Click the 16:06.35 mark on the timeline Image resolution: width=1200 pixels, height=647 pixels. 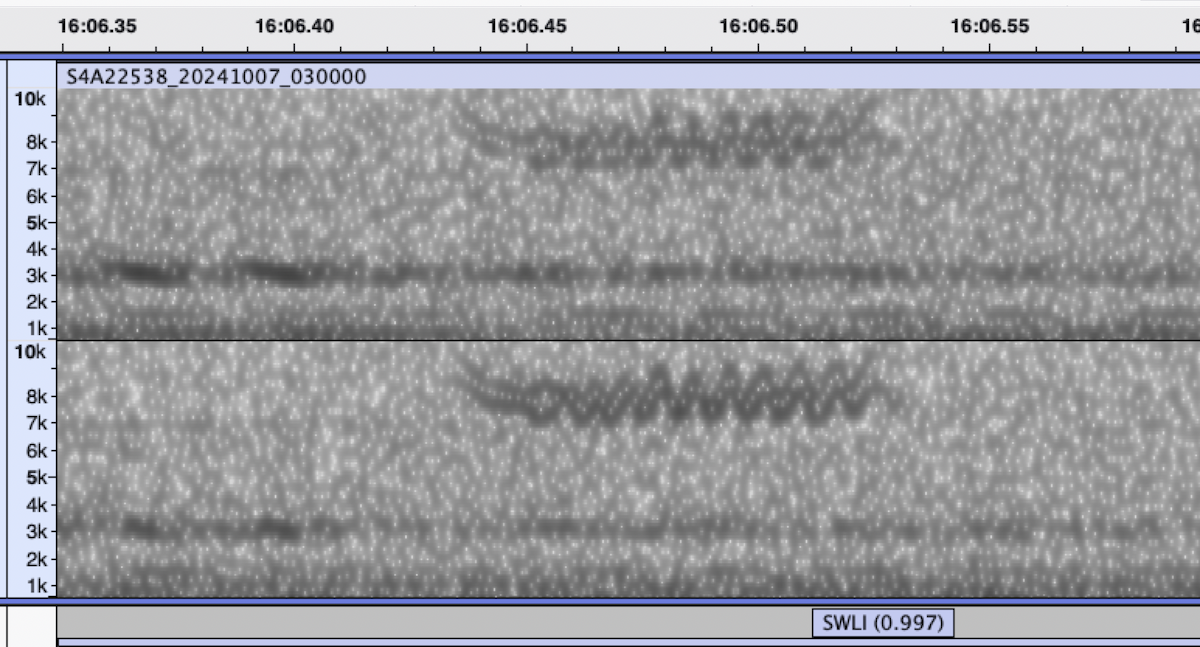pos(97,27)
